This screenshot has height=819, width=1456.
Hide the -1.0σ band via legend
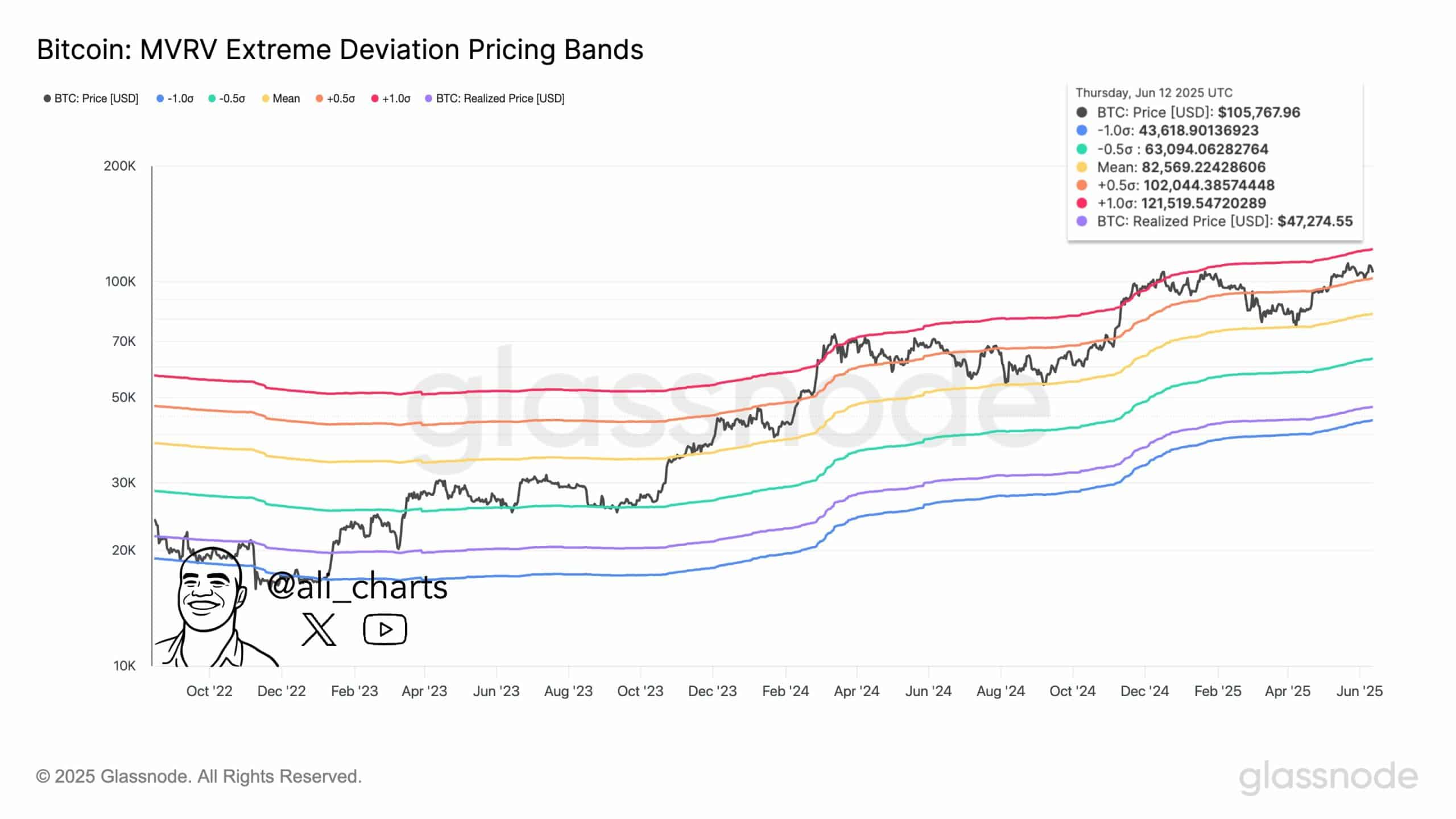(175, 98)
